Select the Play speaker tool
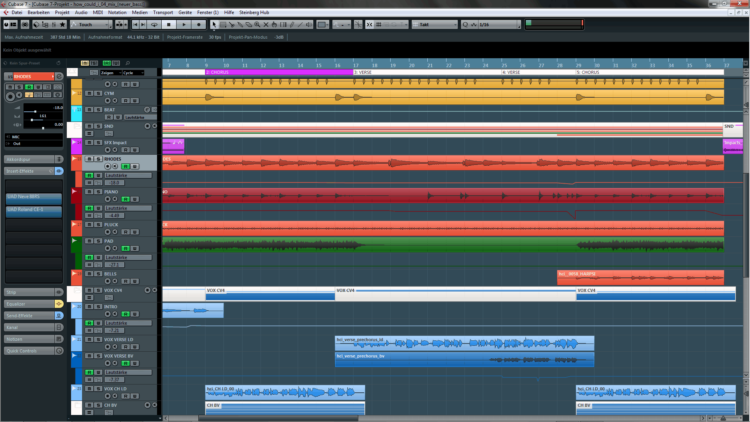750x422 pixels. tap(309, 24)
